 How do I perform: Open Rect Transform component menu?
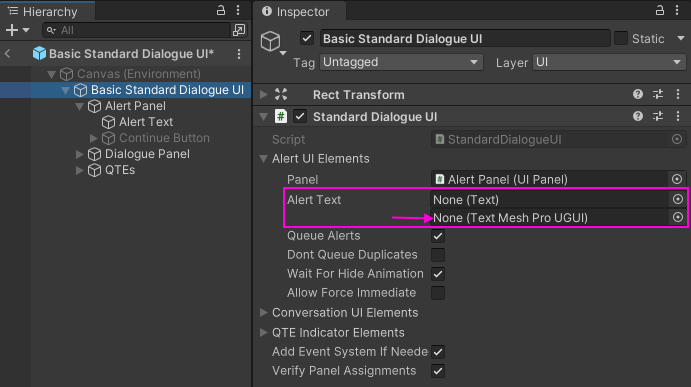click(x=678, y=94)
